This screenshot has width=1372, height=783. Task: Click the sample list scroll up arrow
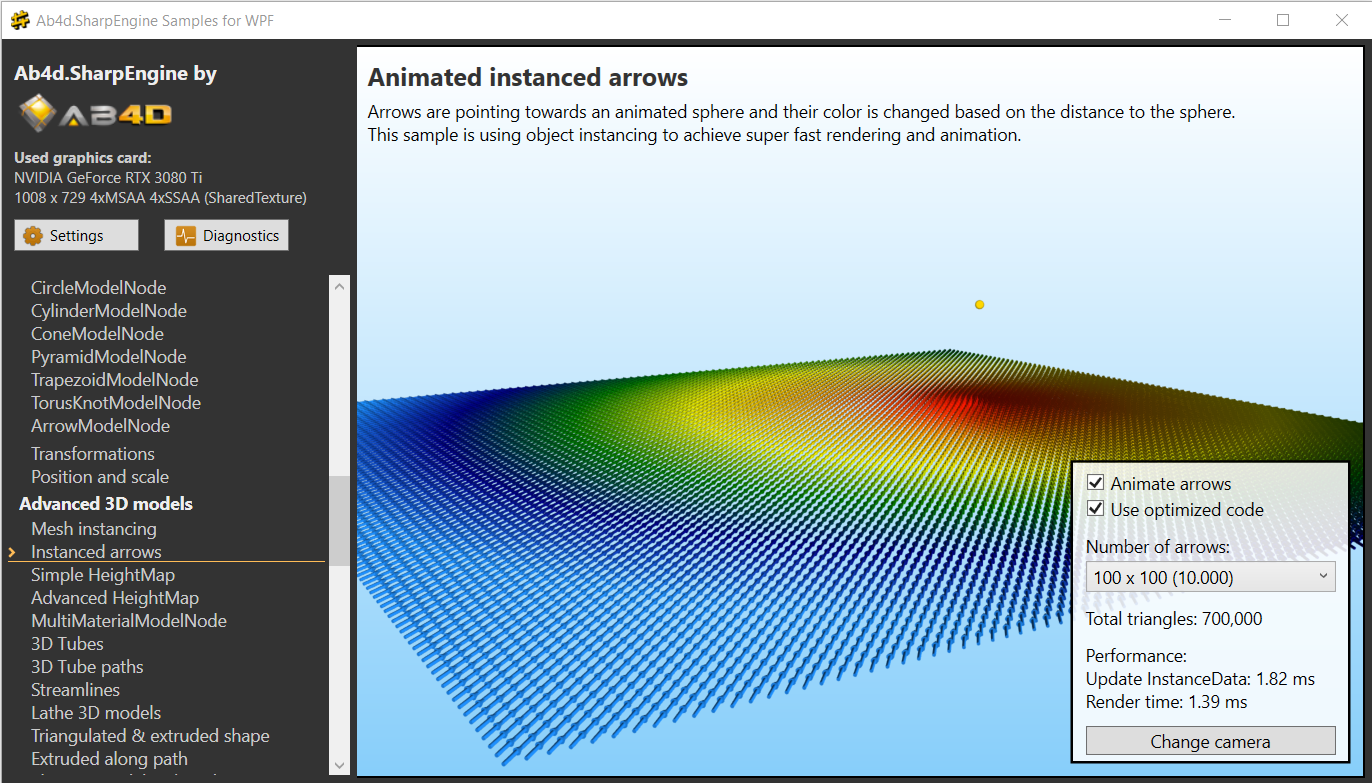pyautogui.click(x=340, y=287)
